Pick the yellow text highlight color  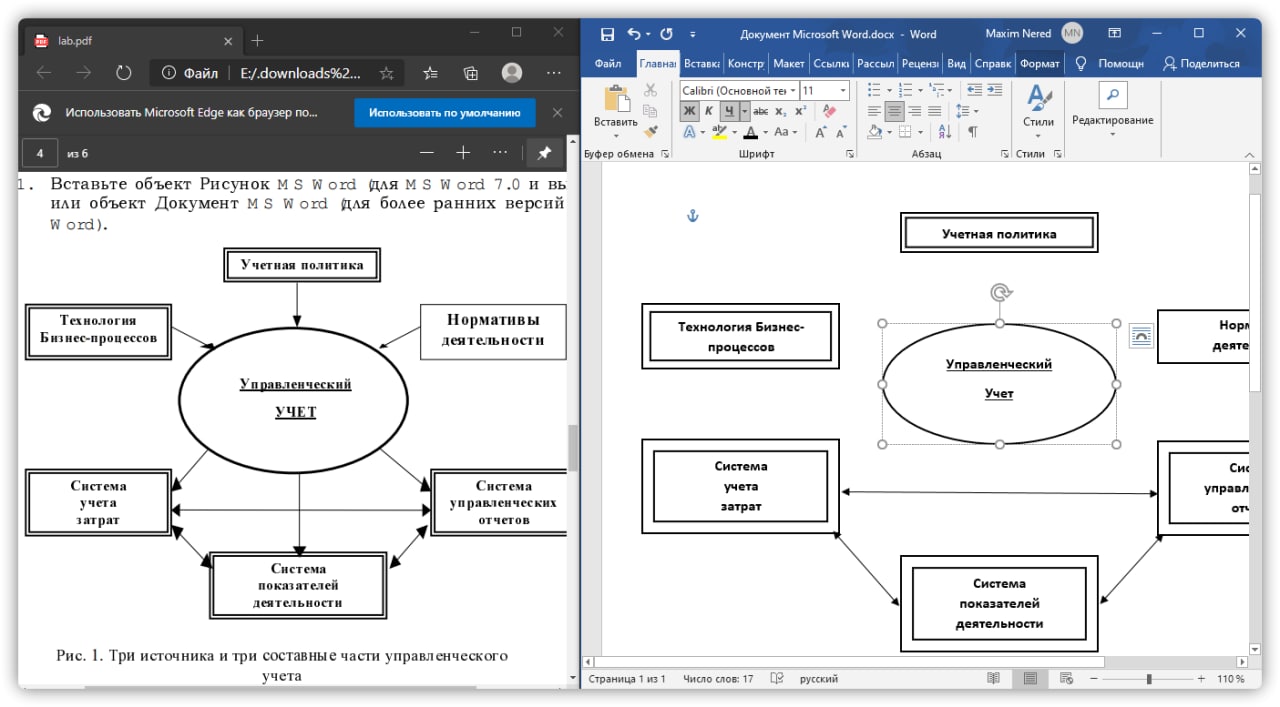point(719,132)
